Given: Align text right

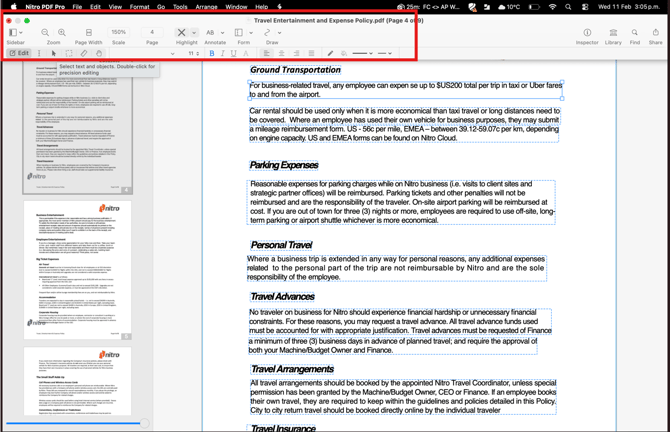Looking at the screenshot, I should point(296,53).
